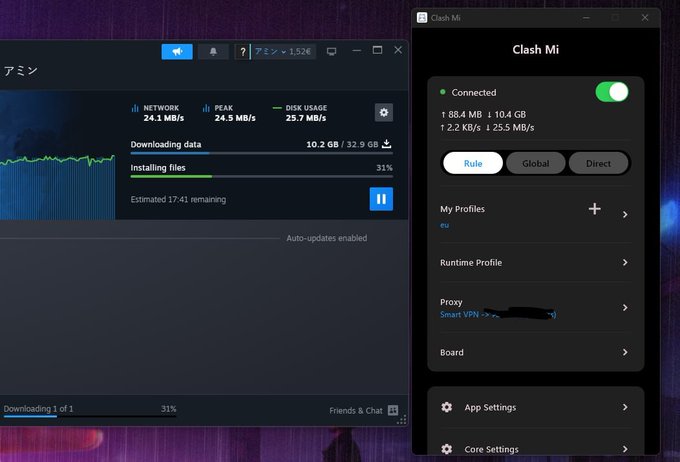Open Core Settings chevron
The width and height of the screenshot is (680, 462).
(625, 449)
